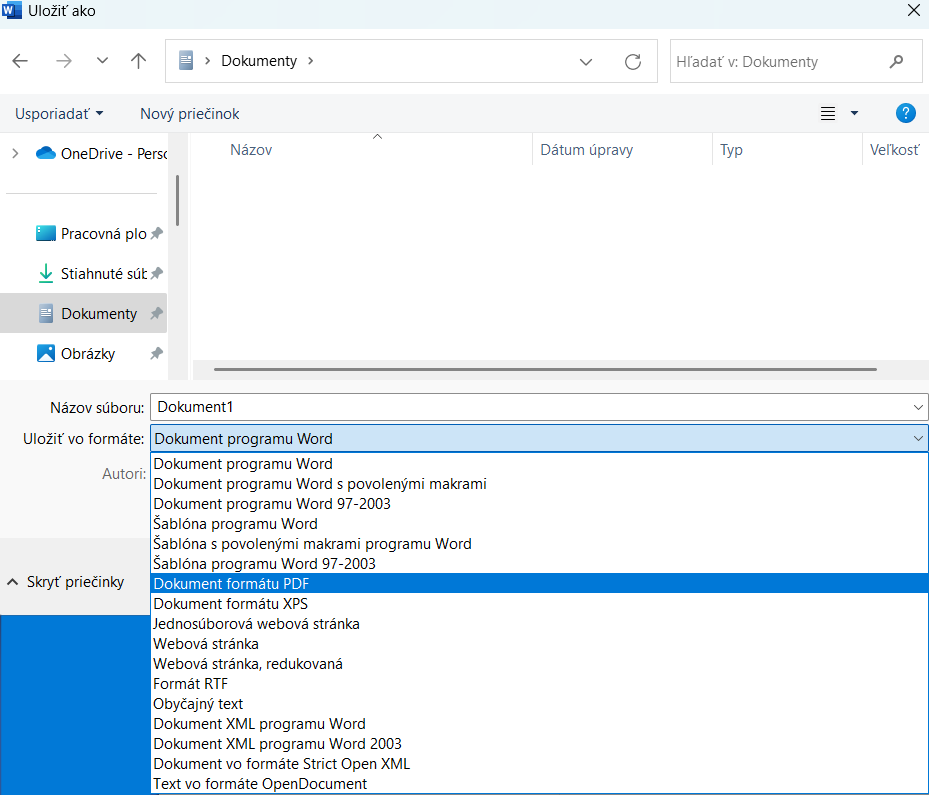Click pin icon next to Stiahnuté súbory

(x=156, y=274)
